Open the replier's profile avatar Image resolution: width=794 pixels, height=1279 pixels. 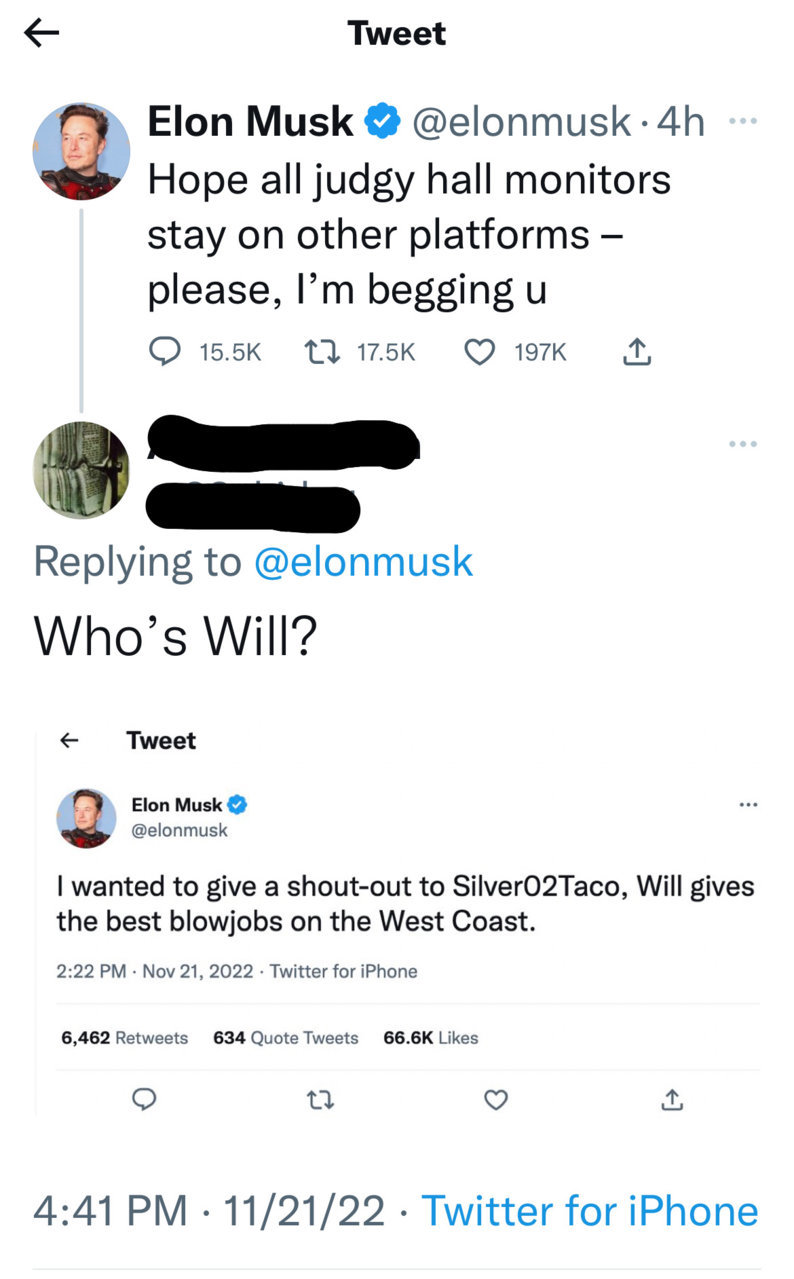point(82,470)
